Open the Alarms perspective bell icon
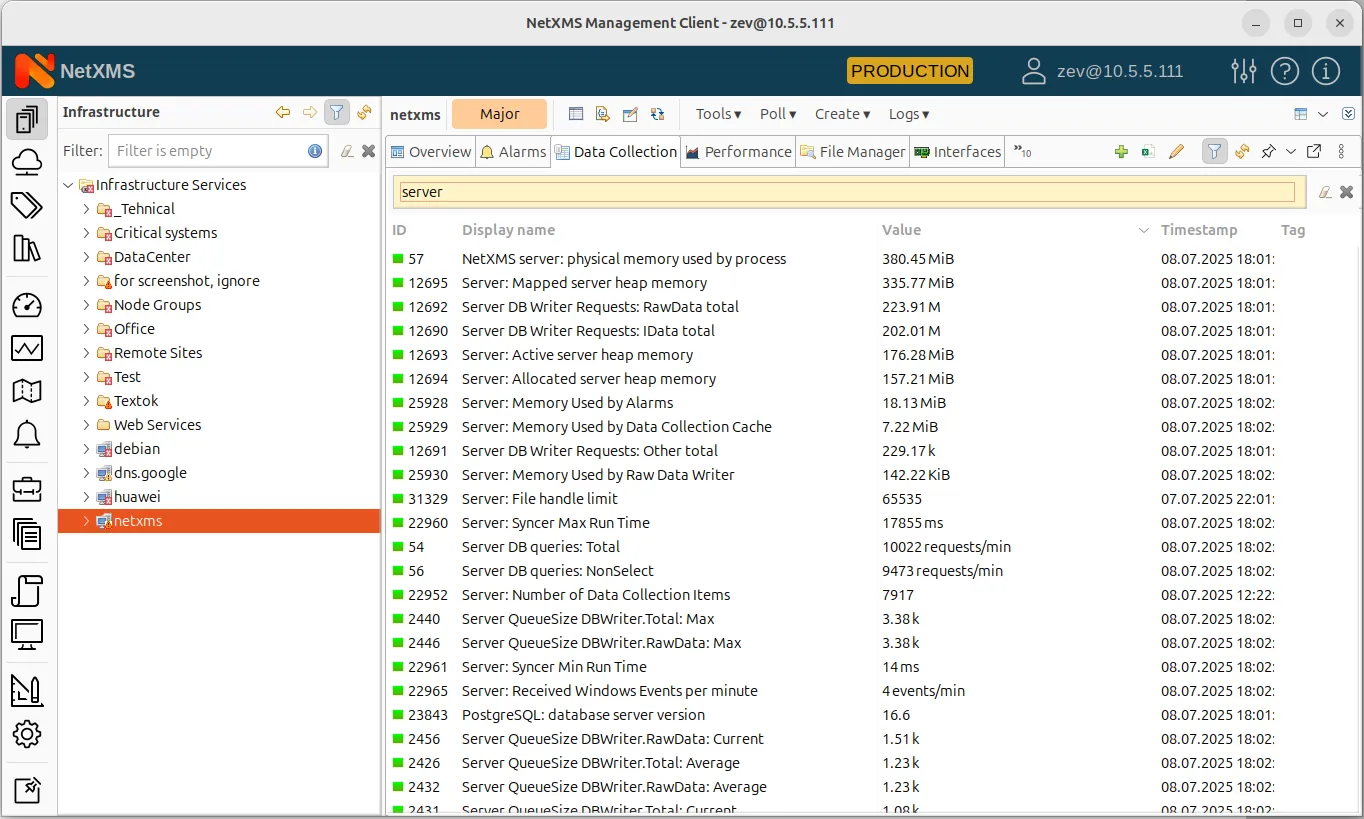 coord(27,434)
